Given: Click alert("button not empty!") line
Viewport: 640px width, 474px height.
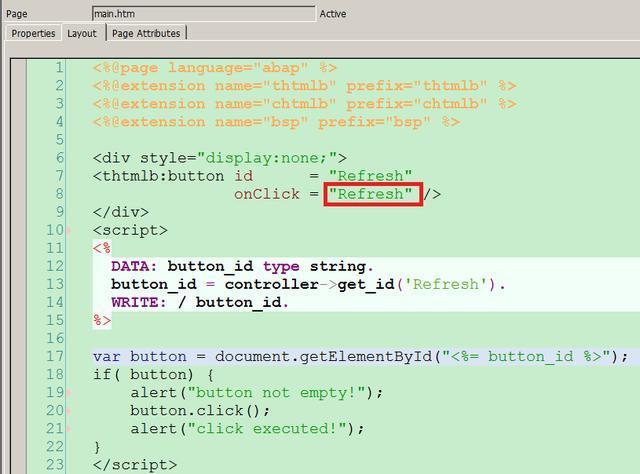Looking at the screenshot, I should pos(257,393).
